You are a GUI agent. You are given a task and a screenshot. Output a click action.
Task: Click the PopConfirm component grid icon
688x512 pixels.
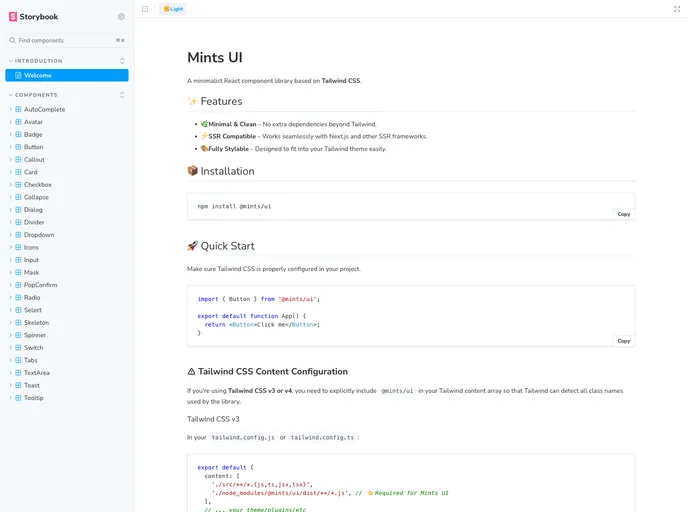18,285
